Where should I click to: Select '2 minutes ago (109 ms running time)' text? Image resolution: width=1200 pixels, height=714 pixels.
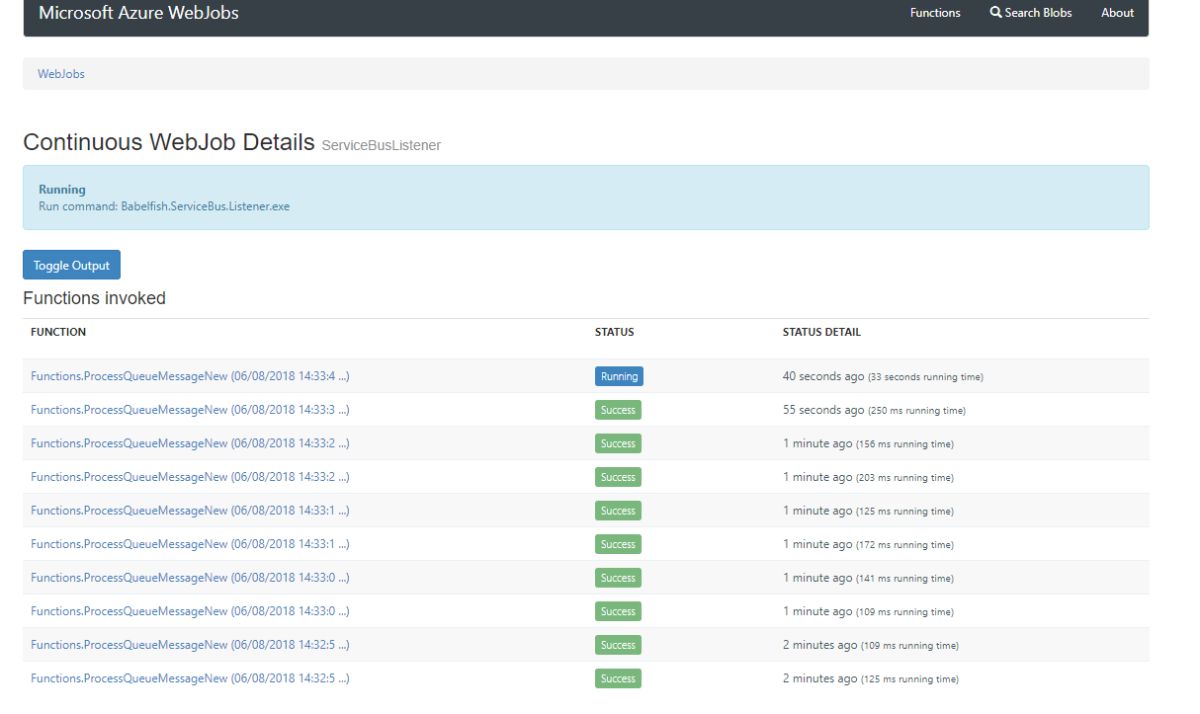(x=871, y=645)
